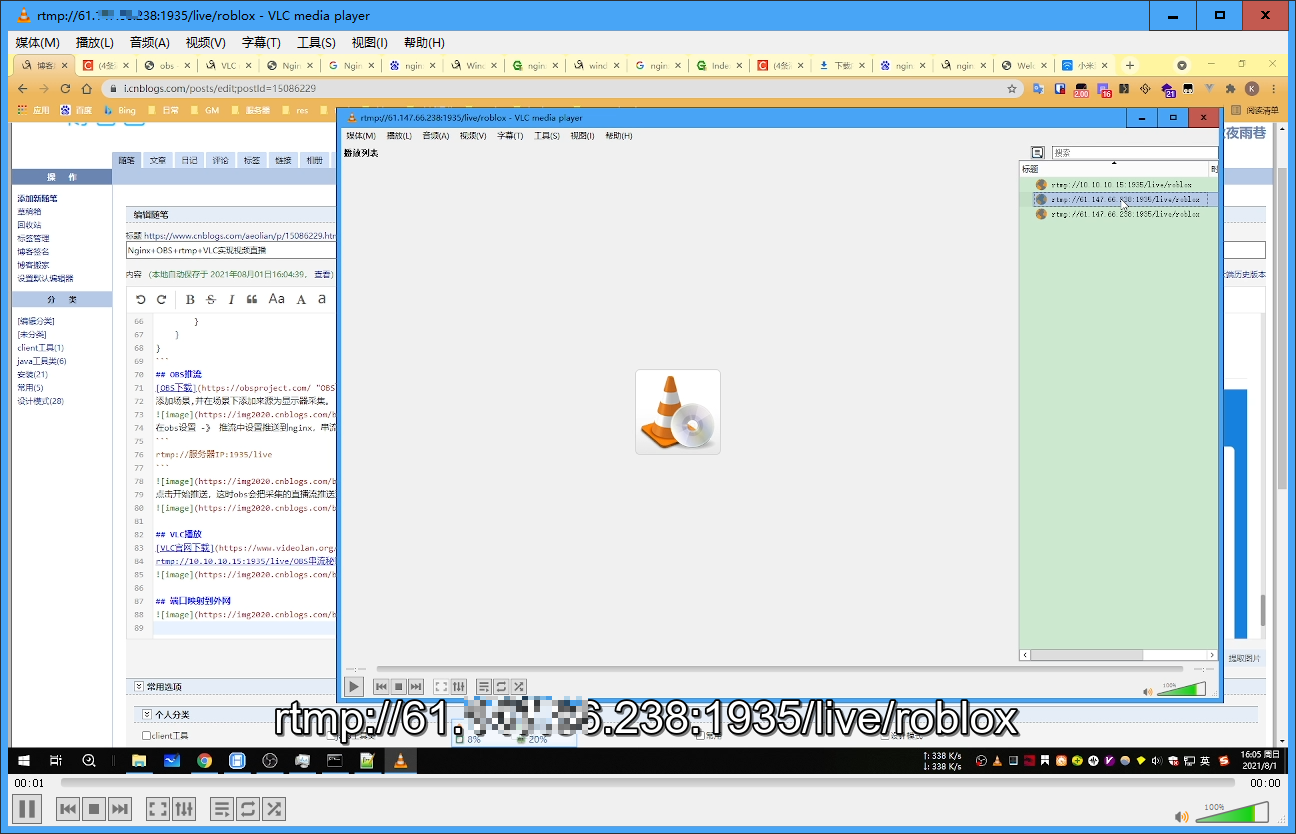Click shuffle icon in the inner VLC window

tap(518, 687)
